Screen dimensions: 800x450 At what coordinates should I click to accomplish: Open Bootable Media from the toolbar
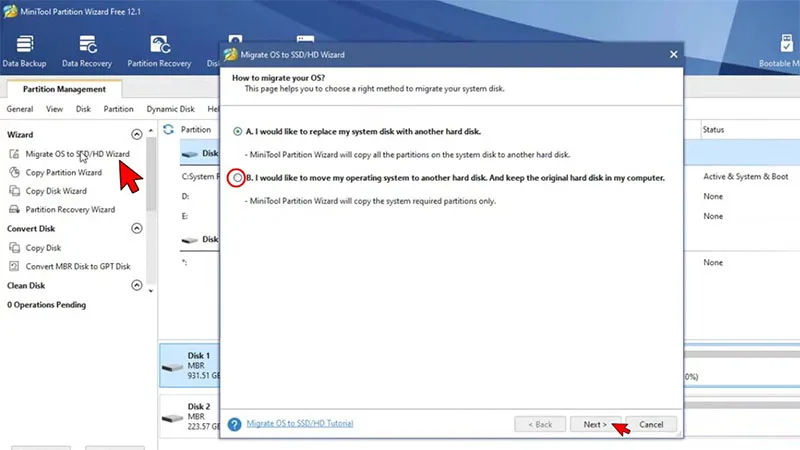(x=779, y=51)
